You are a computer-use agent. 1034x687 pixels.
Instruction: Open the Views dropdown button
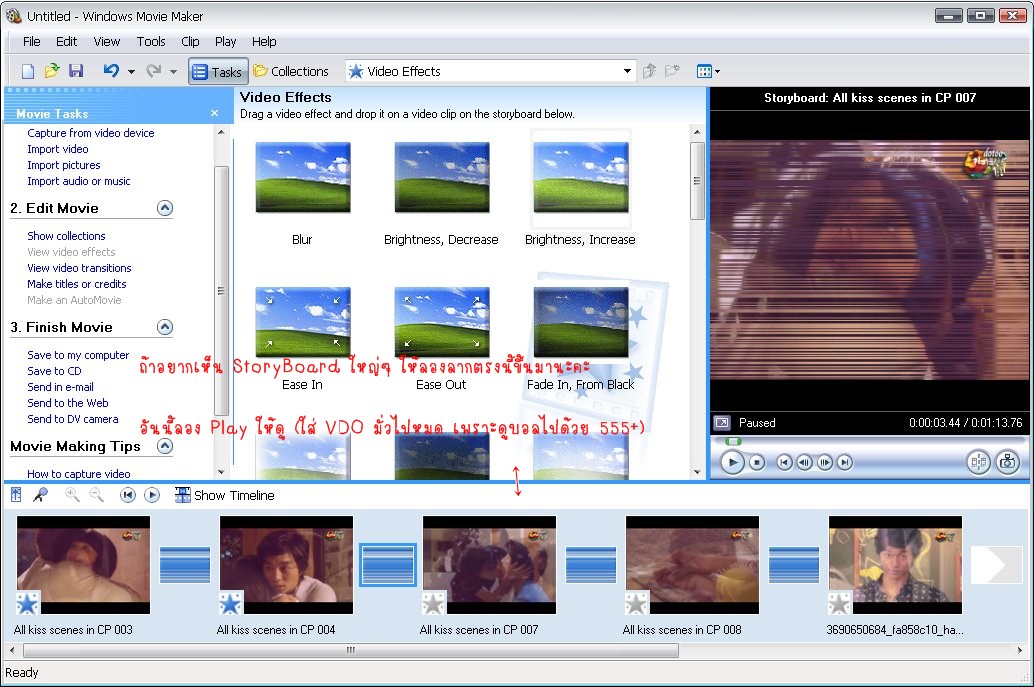(x=708, y=71)
